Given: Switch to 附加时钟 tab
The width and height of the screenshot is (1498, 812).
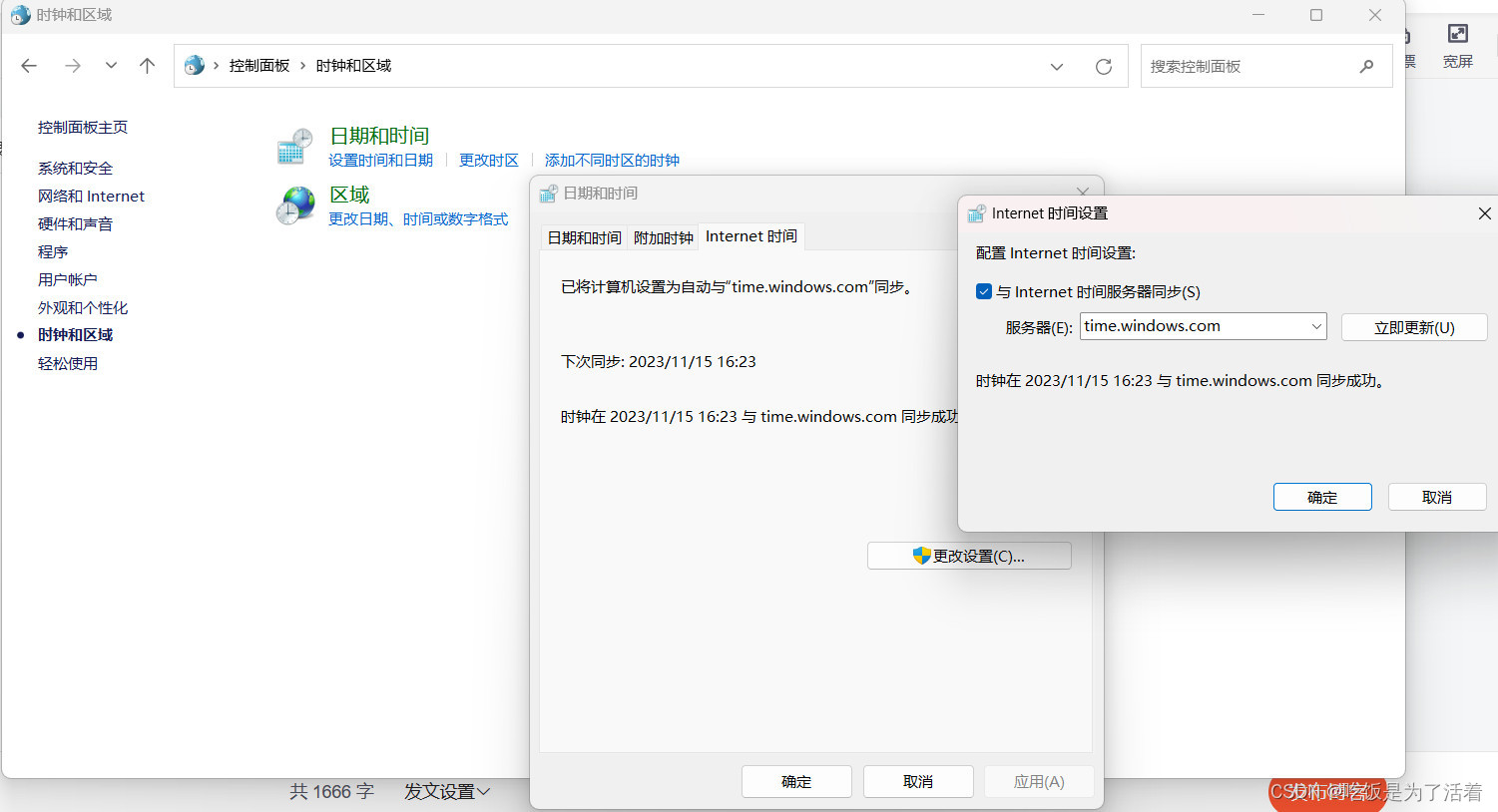Looking at the screenshot, I should 664,237.
